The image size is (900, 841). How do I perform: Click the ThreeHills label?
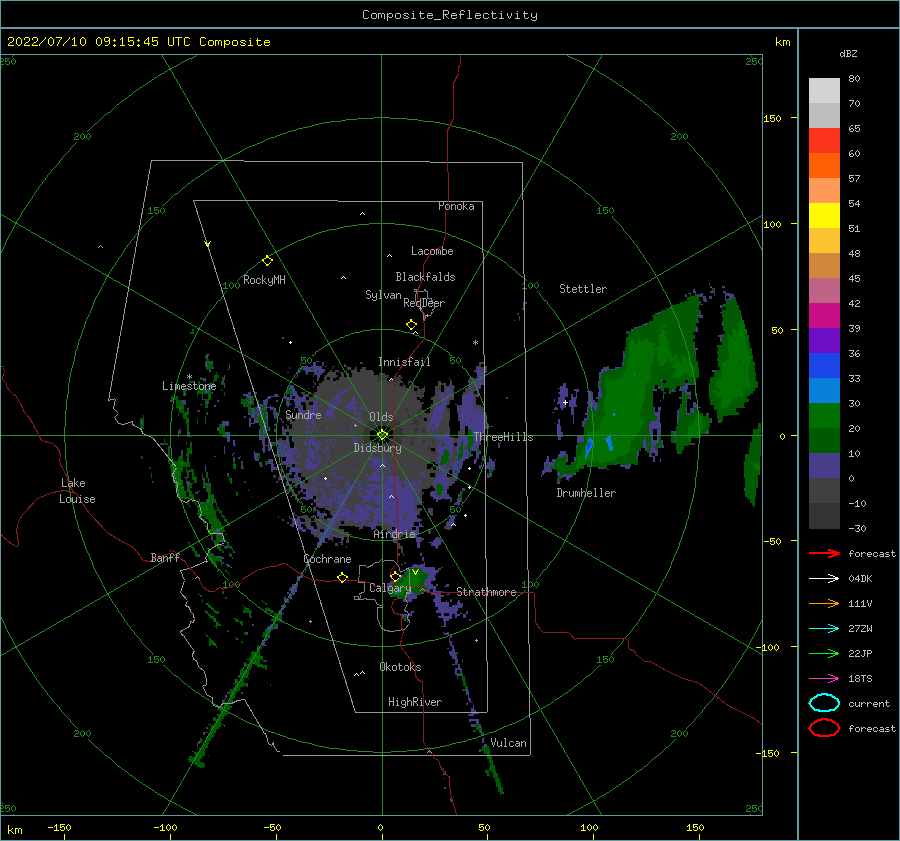(x=503, y=437)
